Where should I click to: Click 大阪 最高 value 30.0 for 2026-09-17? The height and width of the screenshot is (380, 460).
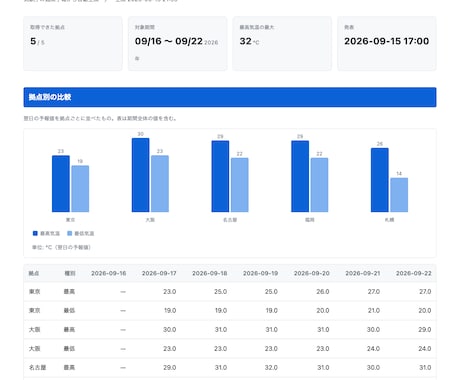point(170,330)
